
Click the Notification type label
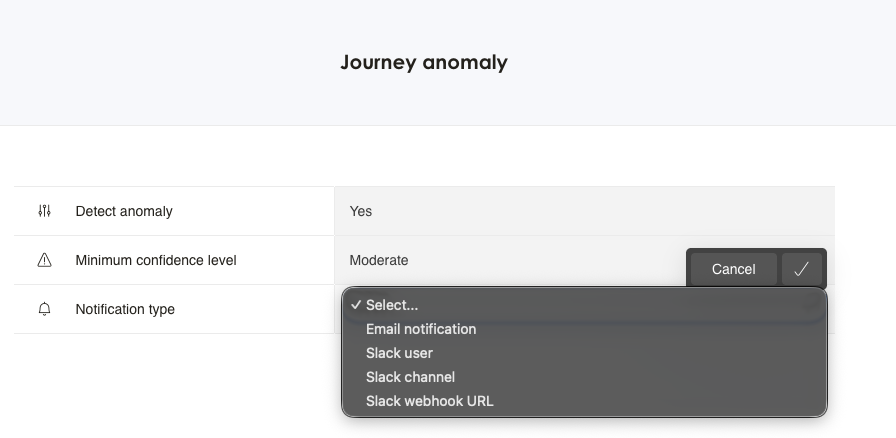125,309
